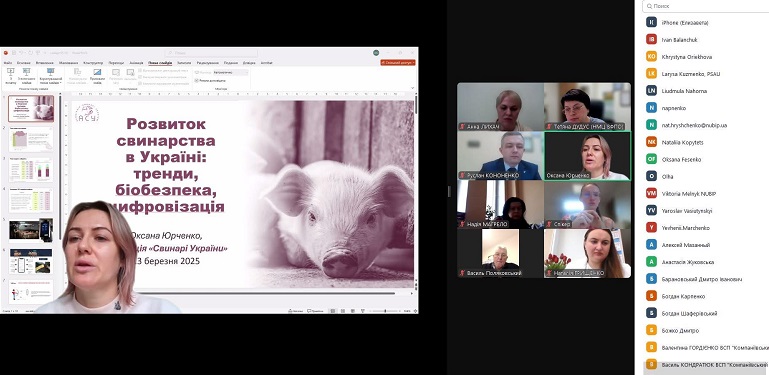Image resolution: width=769 pixels, height=375 pixels.
Task: Select participant Ivan Balanchuk in the list
Action: 679,40
